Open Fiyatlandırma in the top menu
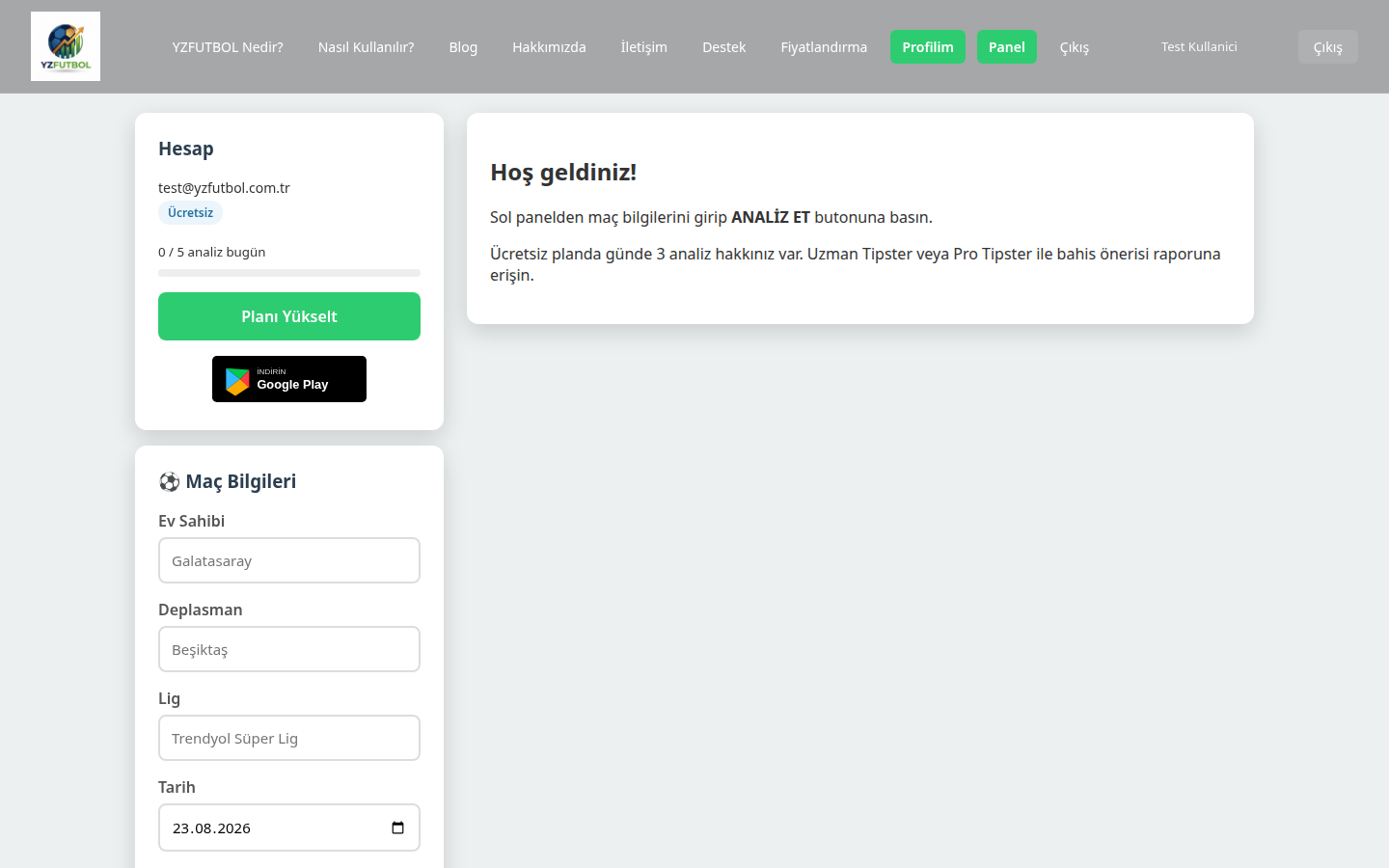The width and height of the screenshot is (1389, 868). [824, 46]
